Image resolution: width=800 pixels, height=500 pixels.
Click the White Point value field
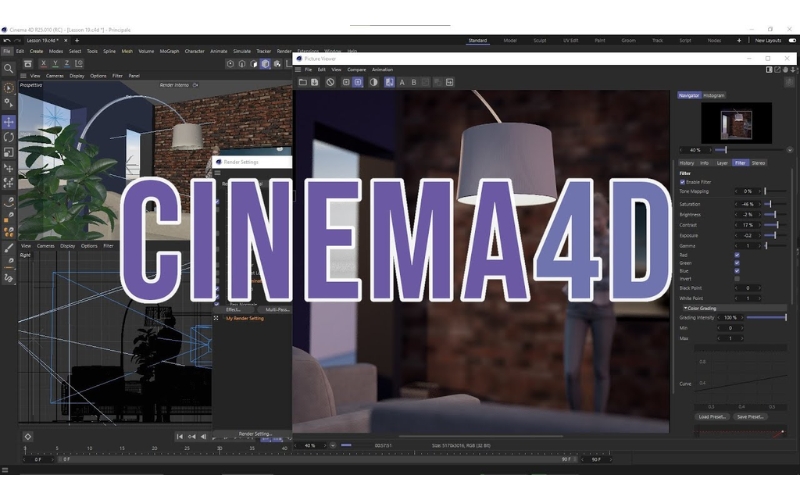748,298
